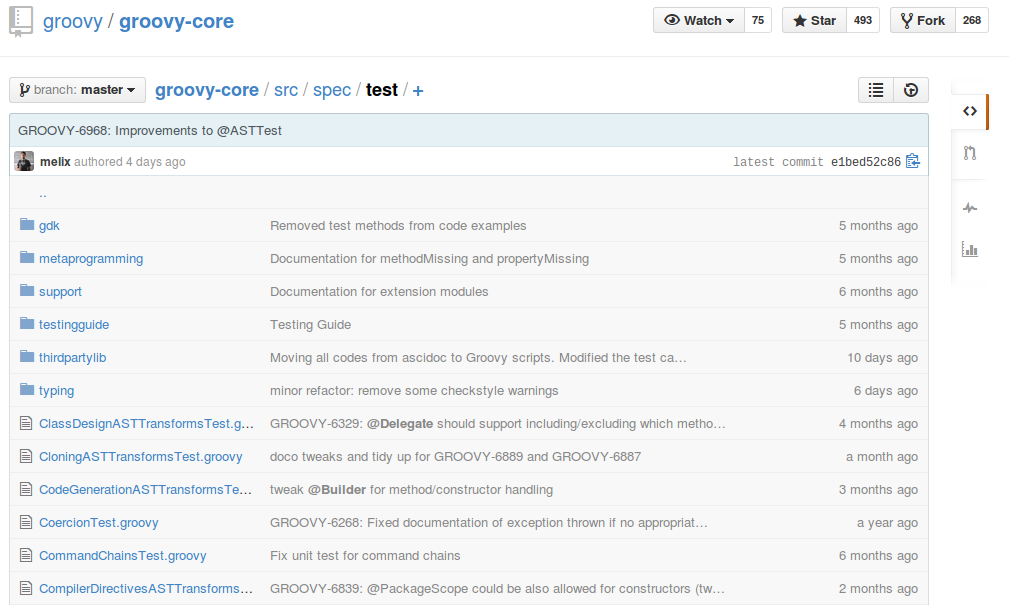Copy the full commit SHA via clipboard icon

tap(912, 161)
